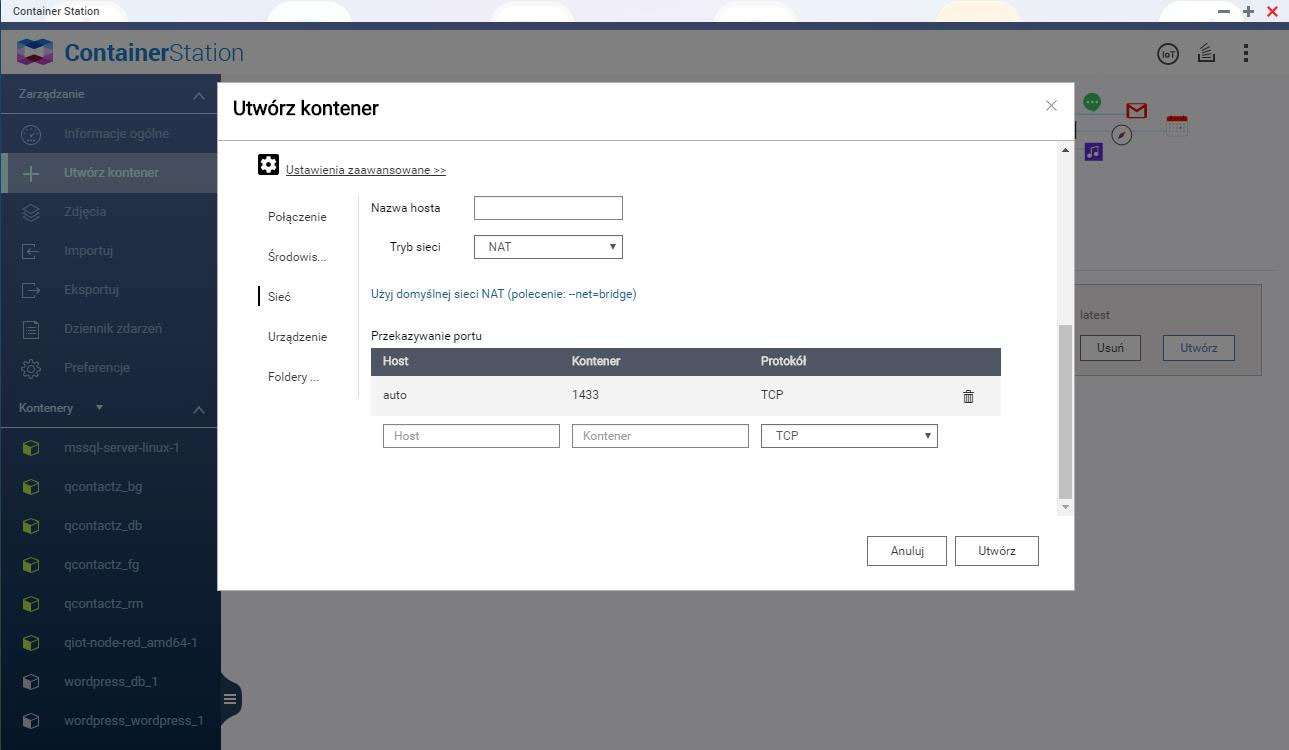Screen dimensions: 1289x750
Task: Open the Tryb sieci NAT dropdown
Action: (x=548, y=247)
